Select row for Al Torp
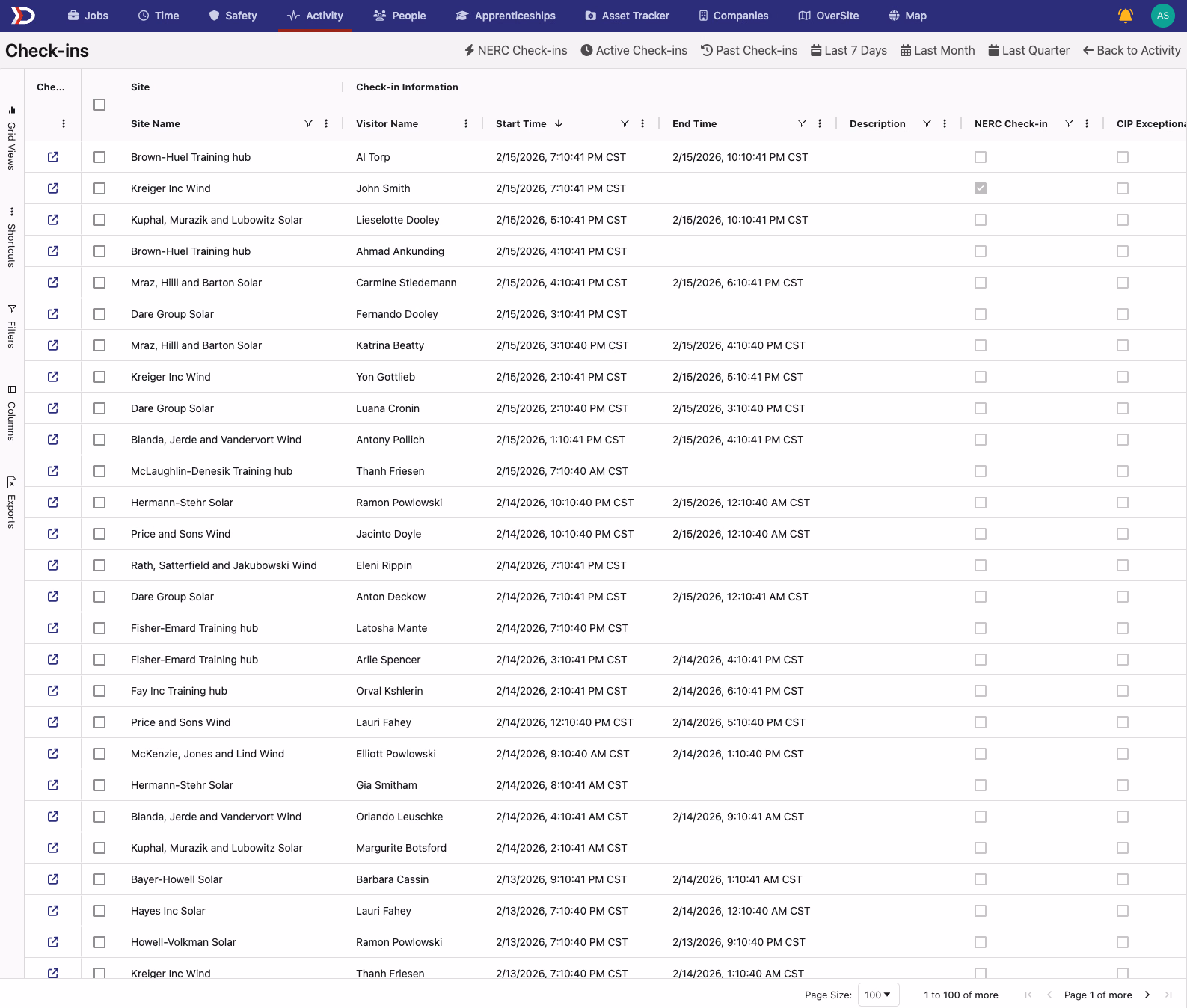Viewport: 1187px width, 1008px height. pyautogui.click(x=99, y=157)
